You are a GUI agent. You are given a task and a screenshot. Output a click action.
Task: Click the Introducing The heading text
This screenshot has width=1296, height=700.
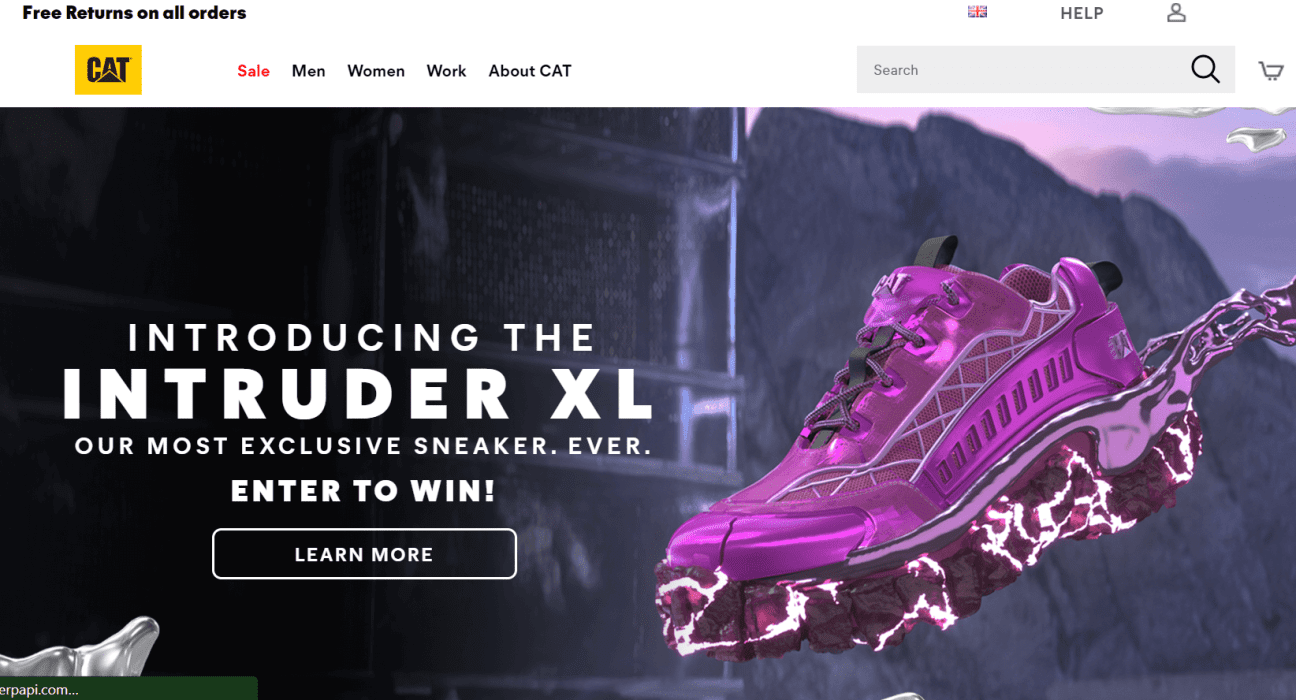362,338
